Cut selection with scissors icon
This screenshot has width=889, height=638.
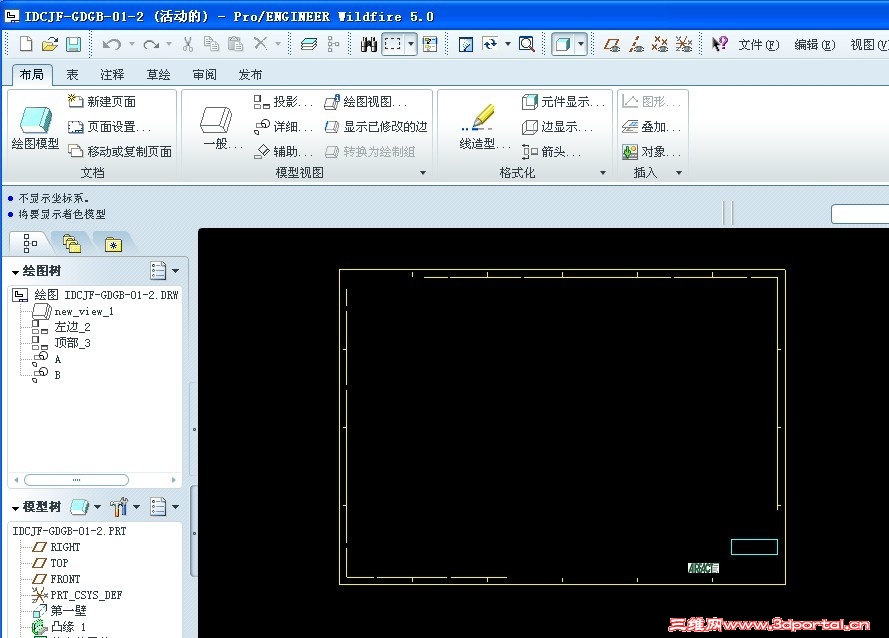tap(188, 44)
